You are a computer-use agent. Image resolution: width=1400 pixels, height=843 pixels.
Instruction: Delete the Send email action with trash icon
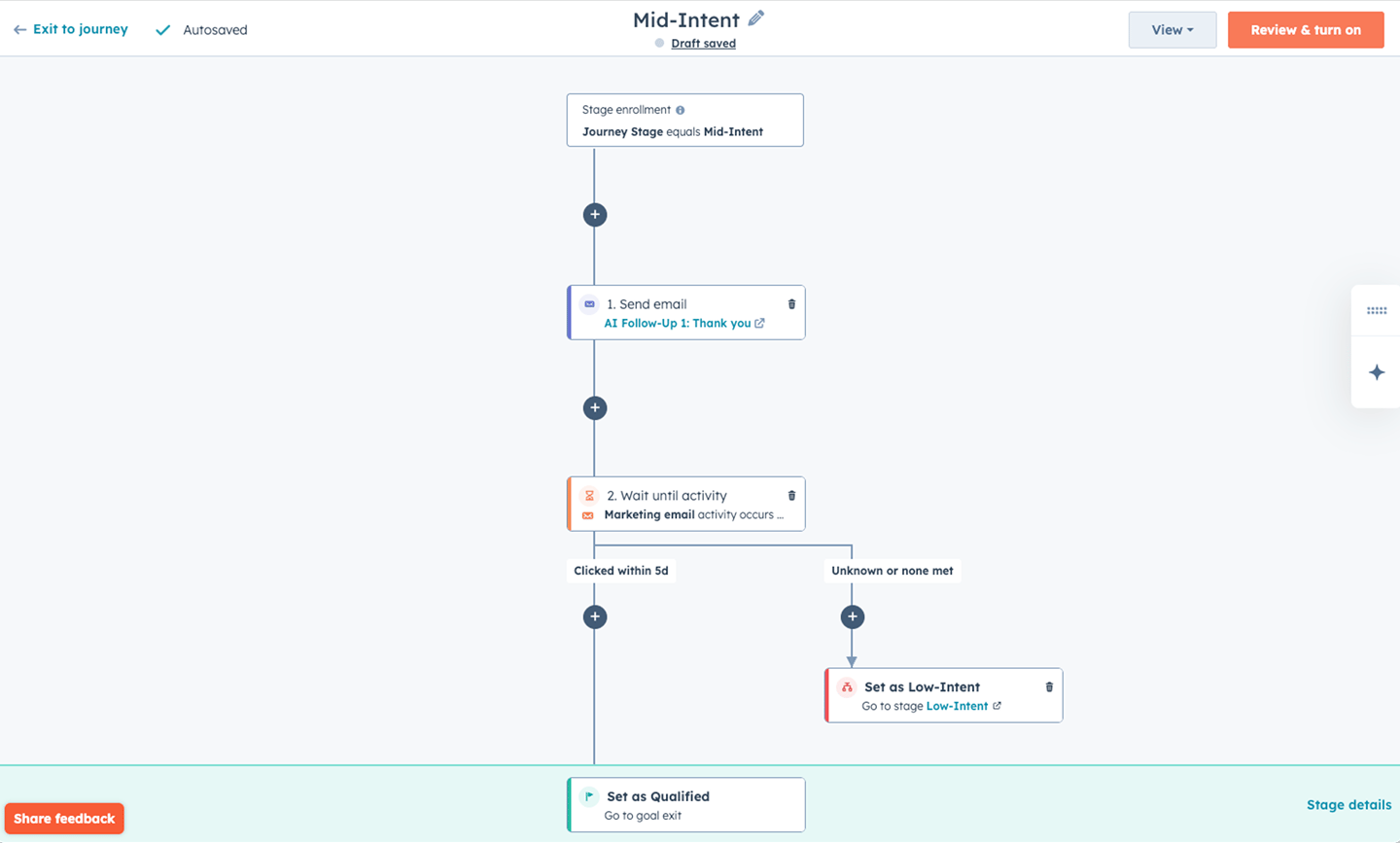[790, 302]
